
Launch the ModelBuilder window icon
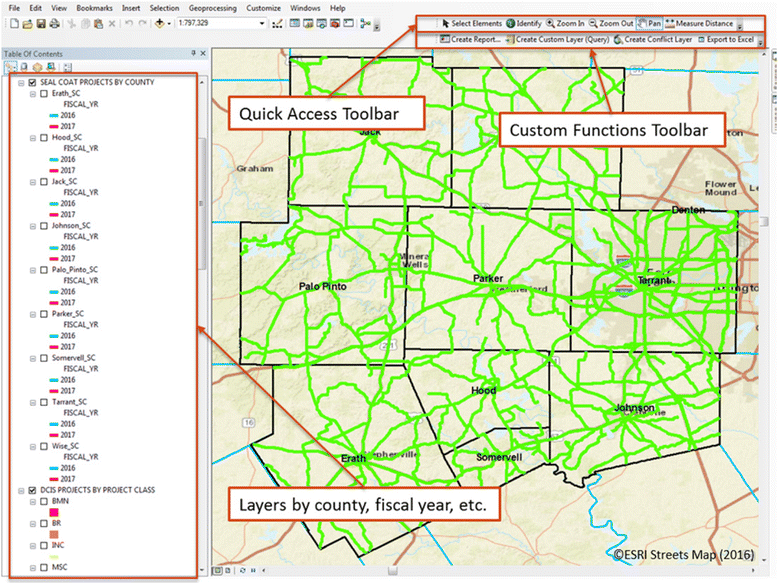[x=366, y=23]
